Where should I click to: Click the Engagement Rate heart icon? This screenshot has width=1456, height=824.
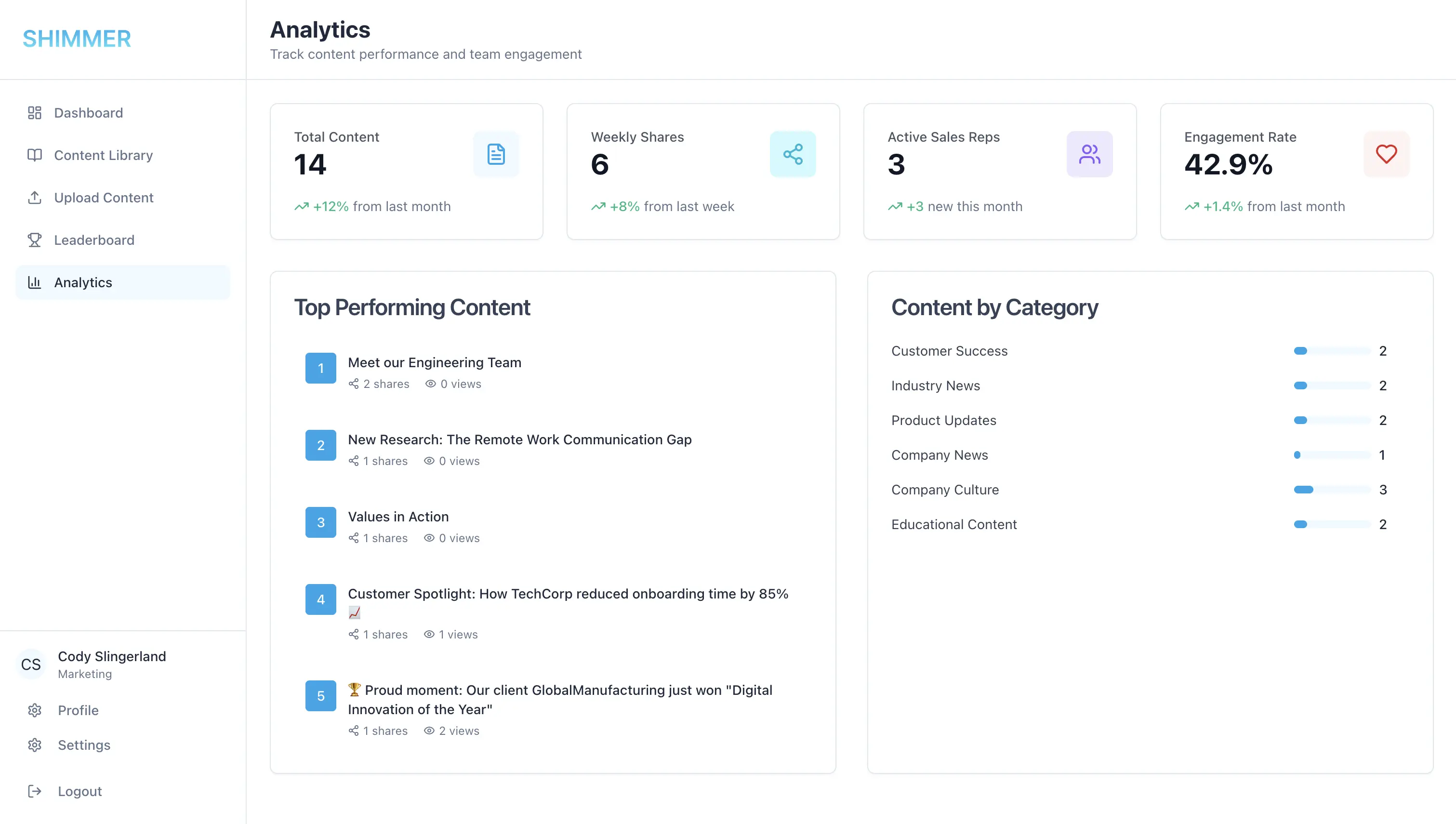click(x=1386, y=154)
